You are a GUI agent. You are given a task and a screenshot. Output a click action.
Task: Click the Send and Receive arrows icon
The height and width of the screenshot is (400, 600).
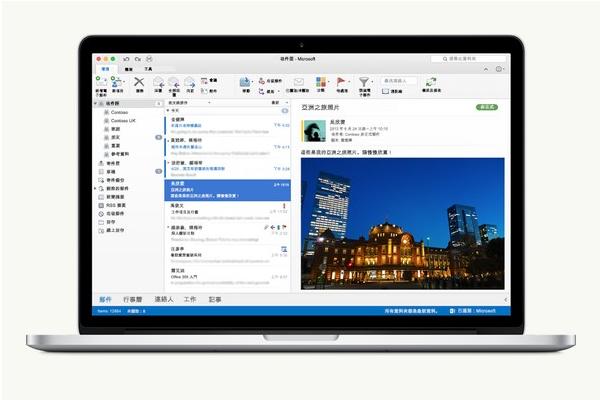(x=431, y=82)
